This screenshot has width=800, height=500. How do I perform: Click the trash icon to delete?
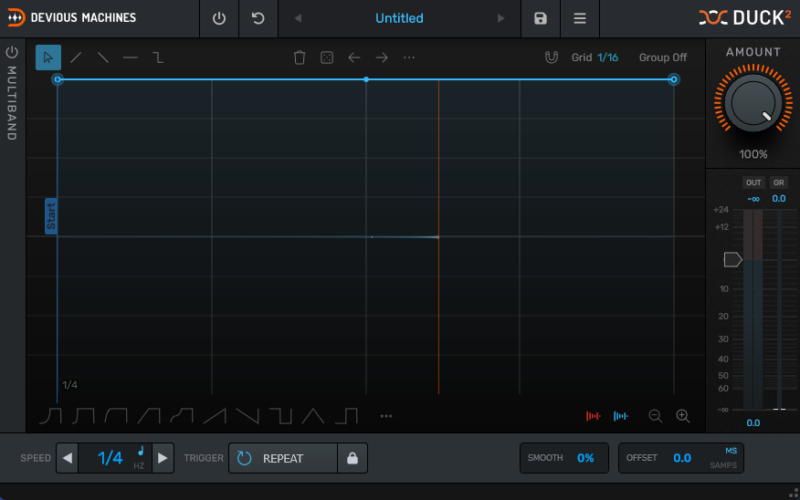coord(299,57)
